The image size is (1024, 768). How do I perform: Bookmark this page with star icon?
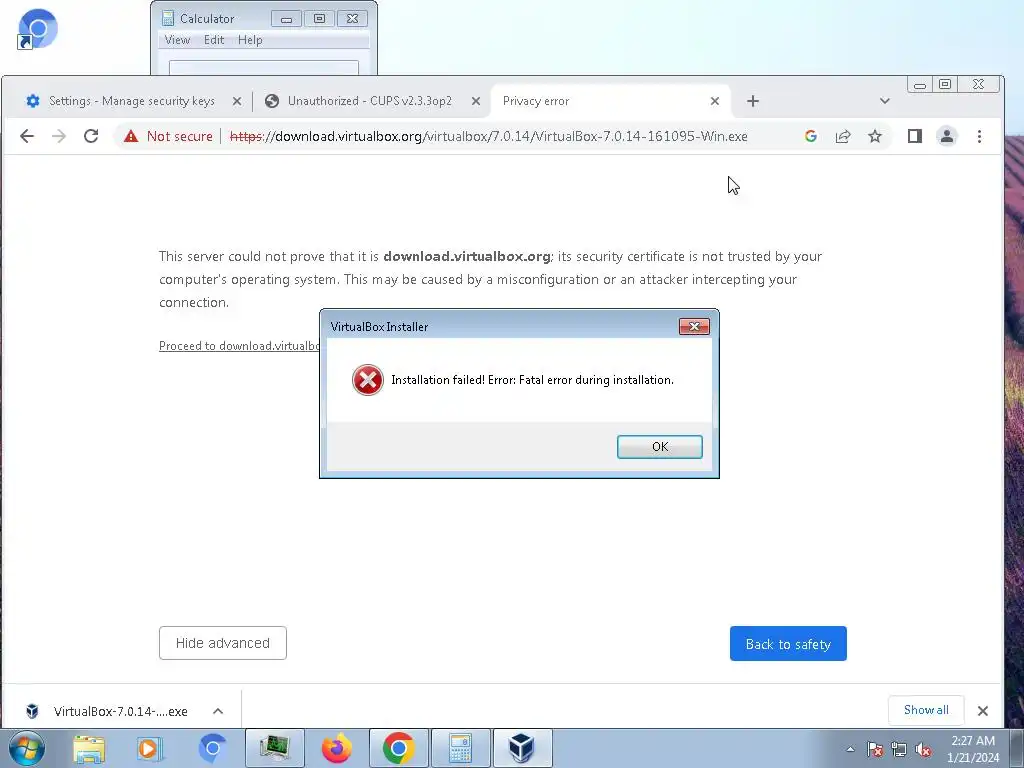(874, 136)
